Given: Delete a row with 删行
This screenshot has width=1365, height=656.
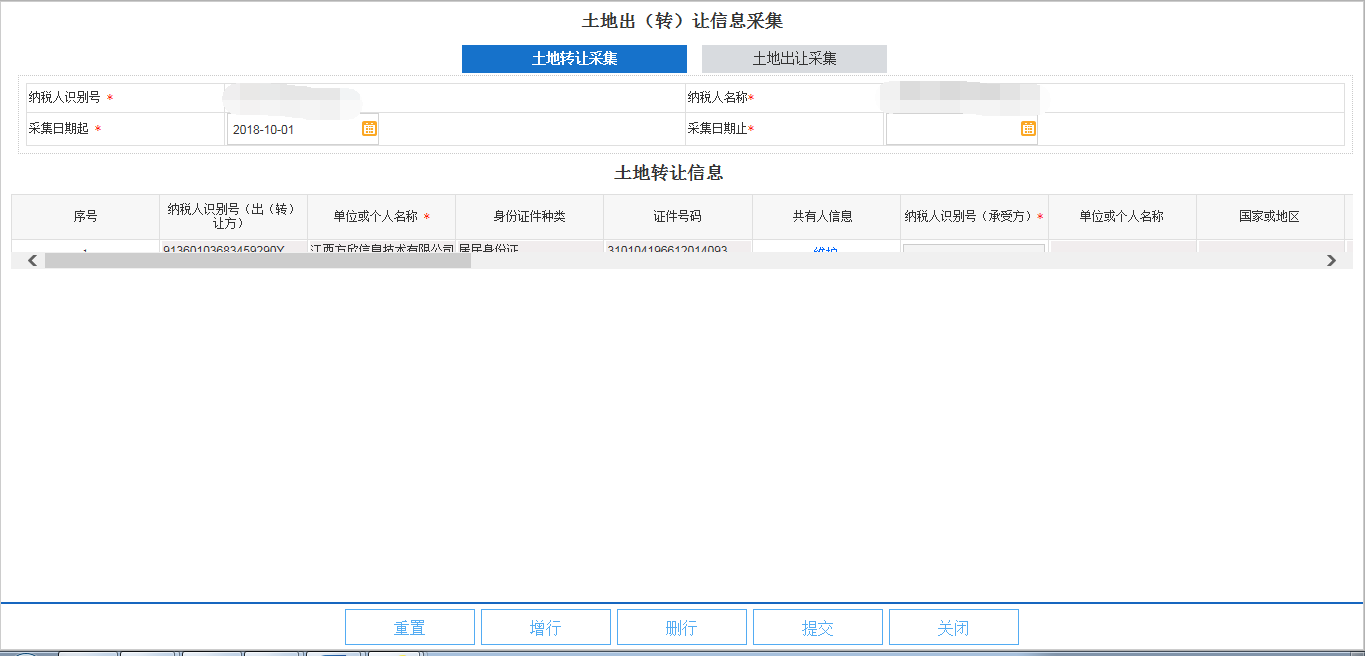Looking at the screenshot, I should (x=682, y=627).
